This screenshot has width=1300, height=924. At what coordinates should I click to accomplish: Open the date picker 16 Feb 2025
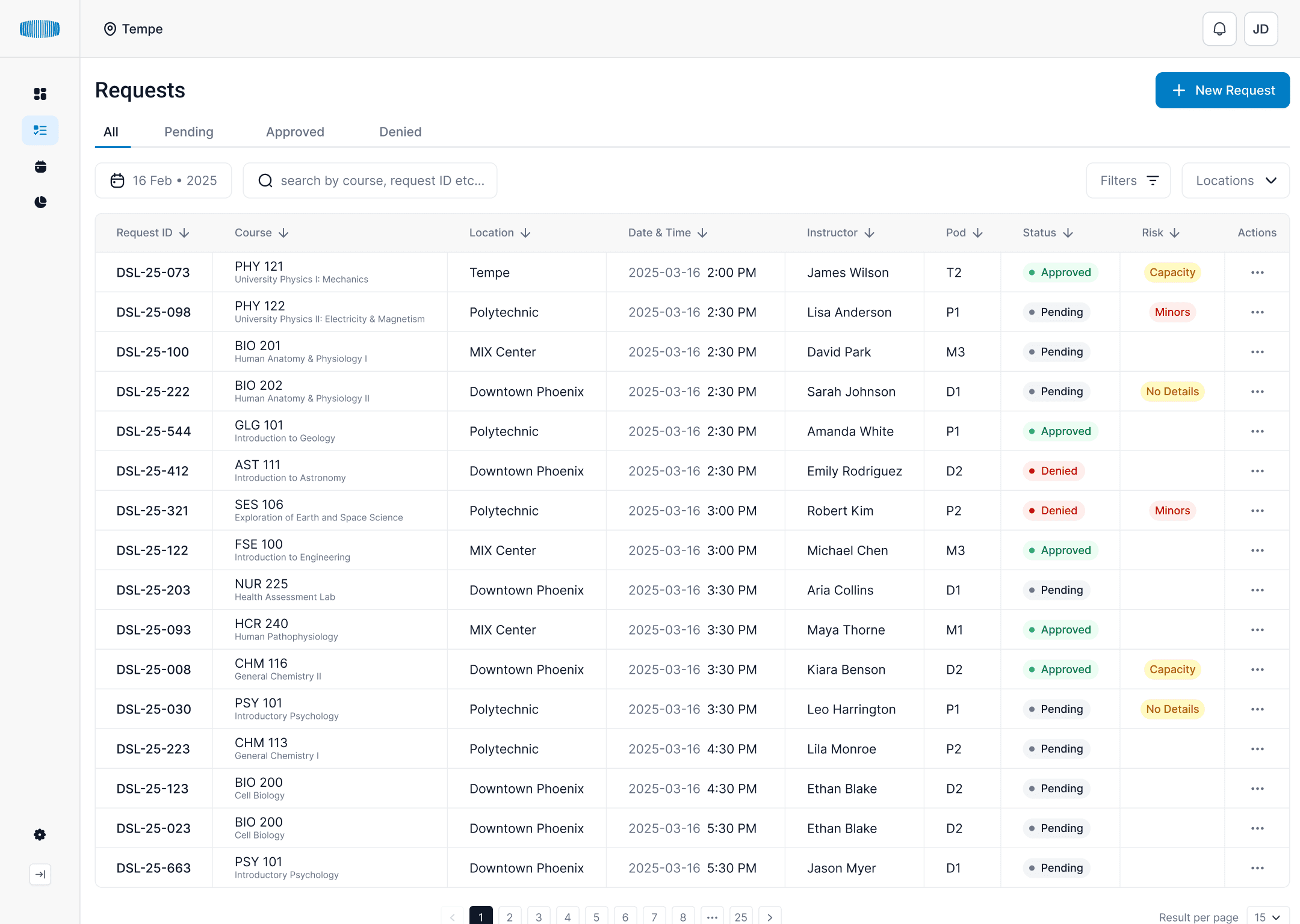(x=163, y=180)
